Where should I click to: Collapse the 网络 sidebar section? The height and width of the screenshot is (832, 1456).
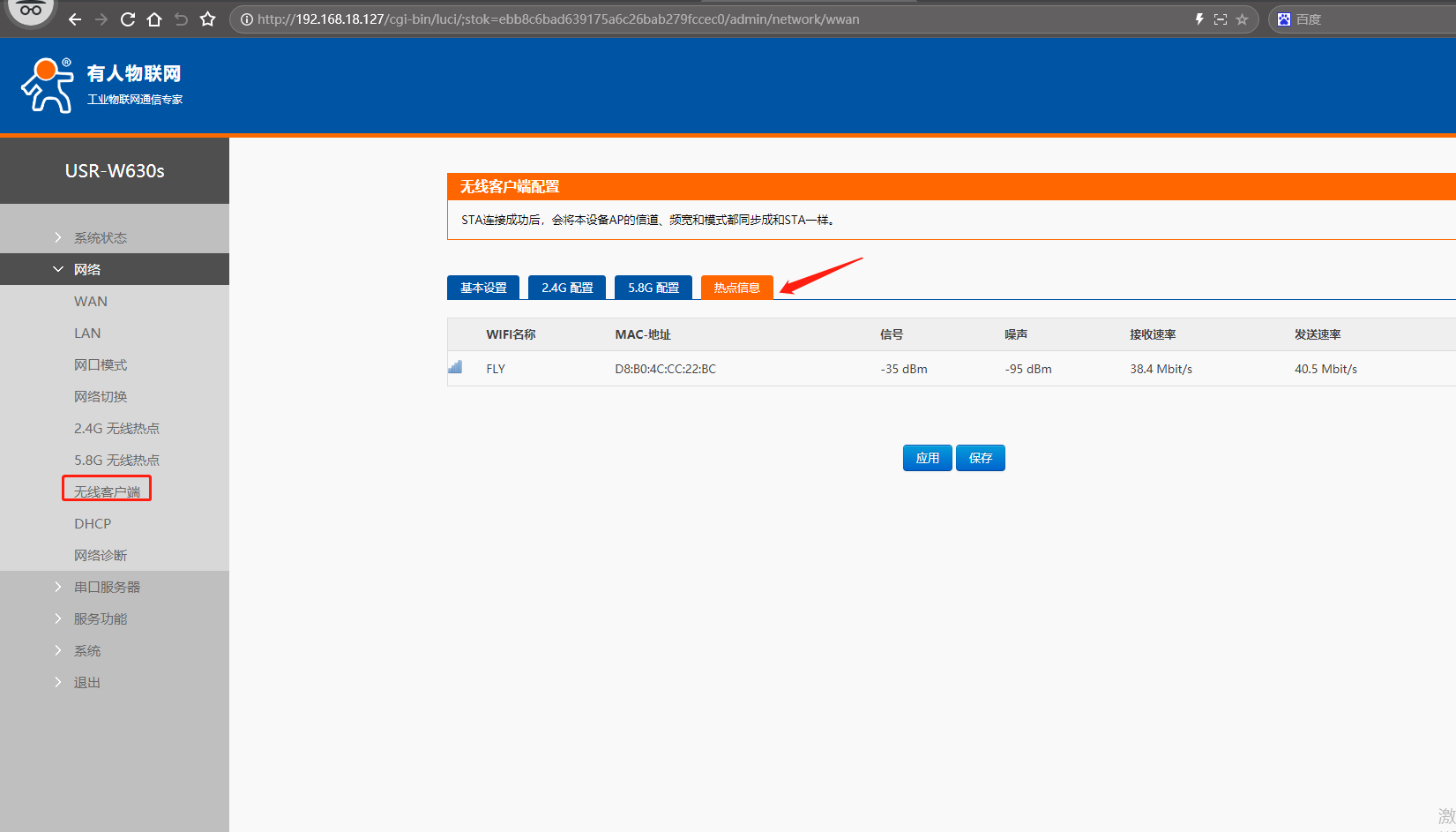[x=86, y=270]
